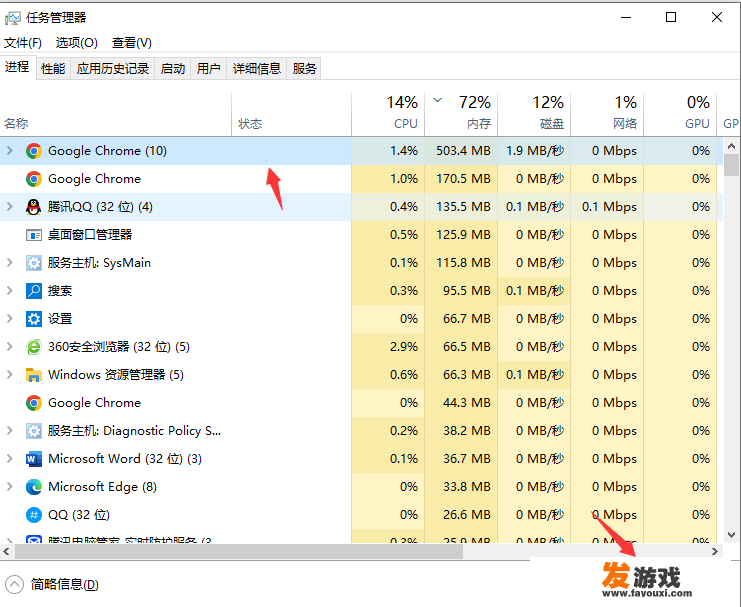The image size is (741, 607).
Task: Click the 1.9 MB/秒 disk cell
Action: (x=534, y=151)
